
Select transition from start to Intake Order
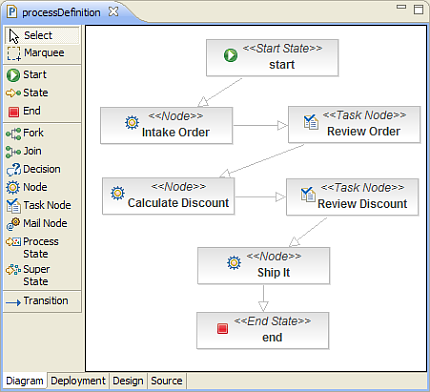tap(221, 92)
